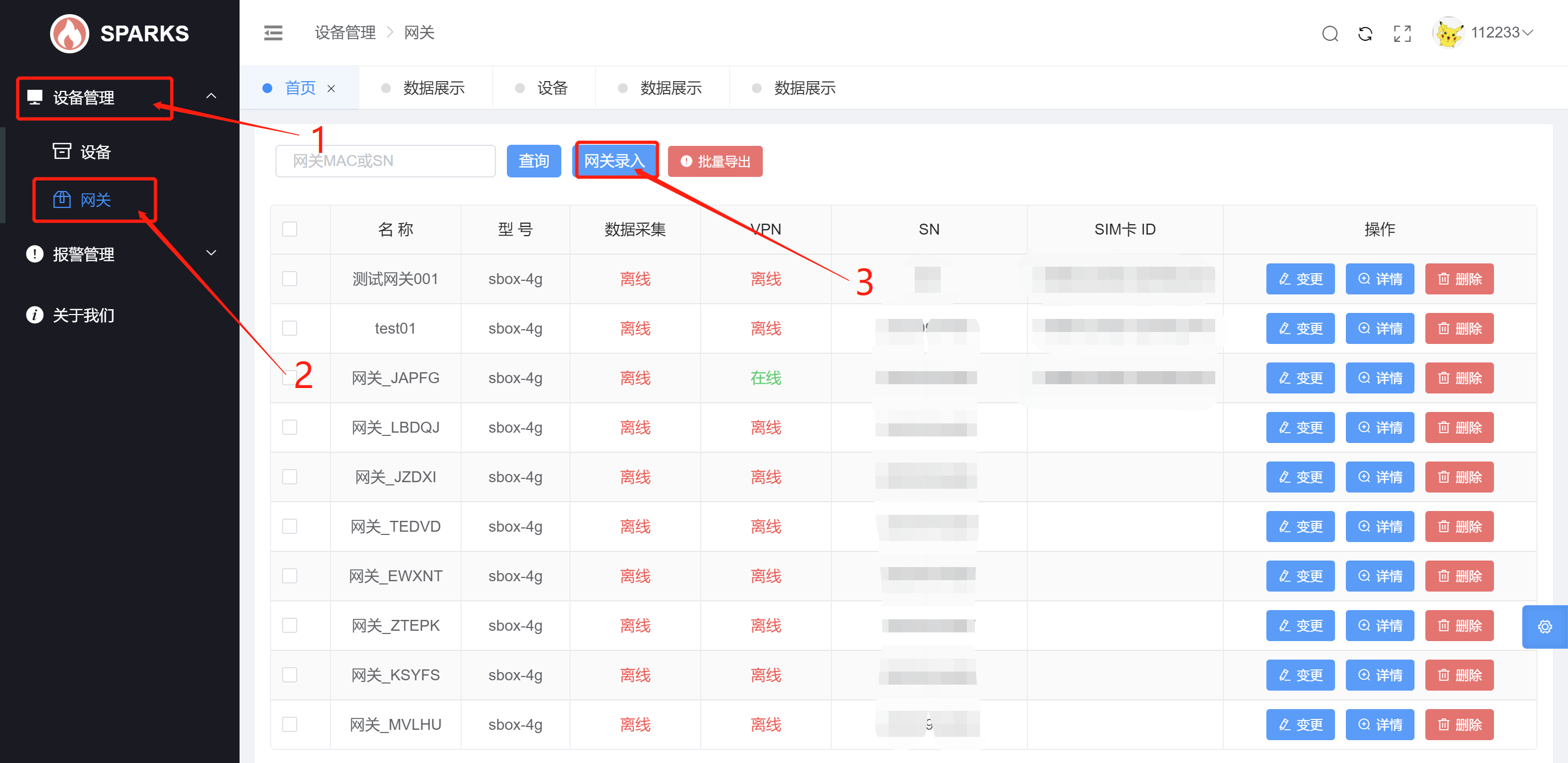Select the 测试网关001 row checkbox
This screenshot has width=1568, height=763.
(290, 279)
